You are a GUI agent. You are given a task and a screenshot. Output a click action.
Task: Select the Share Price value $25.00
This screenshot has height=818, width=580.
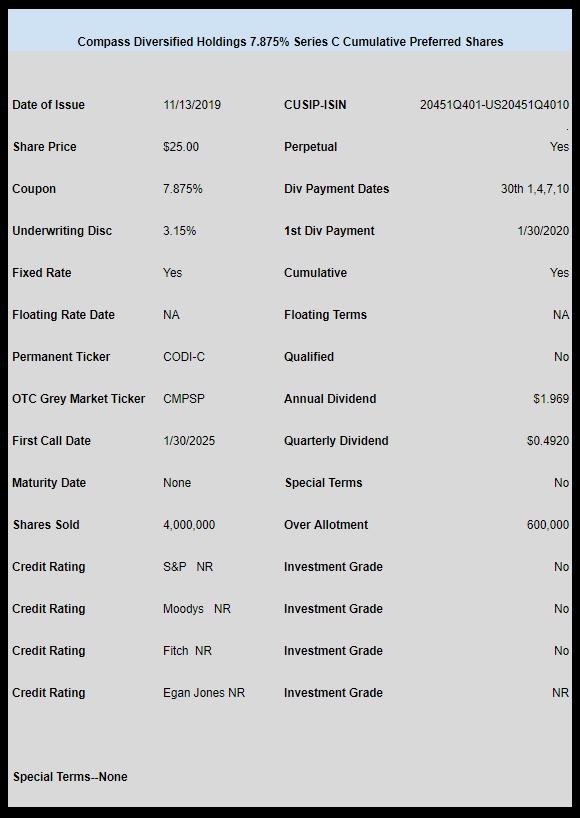[181, 147]
